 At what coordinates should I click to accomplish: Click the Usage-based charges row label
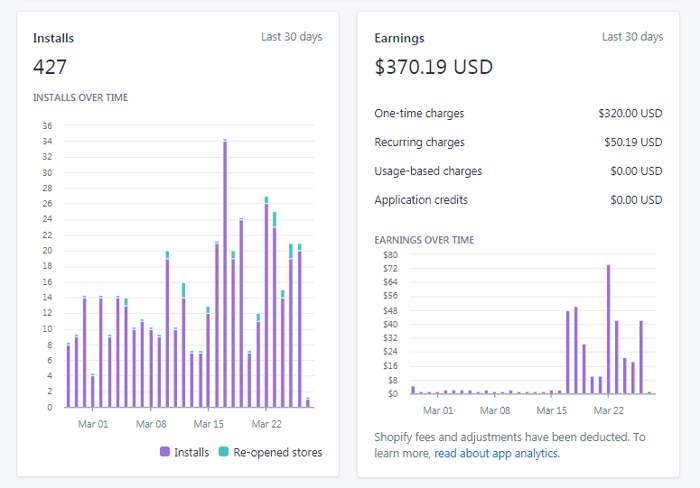(428, 171)
